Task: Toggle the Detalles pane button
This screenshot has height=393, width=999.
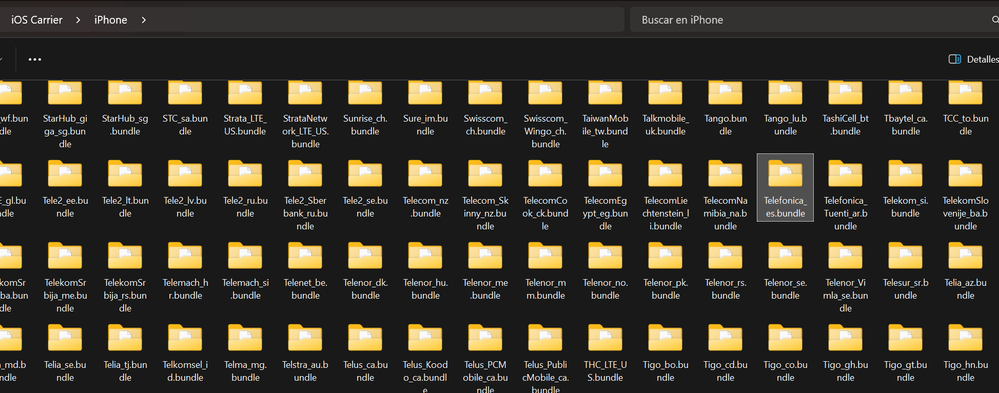Action: [973, 59]
